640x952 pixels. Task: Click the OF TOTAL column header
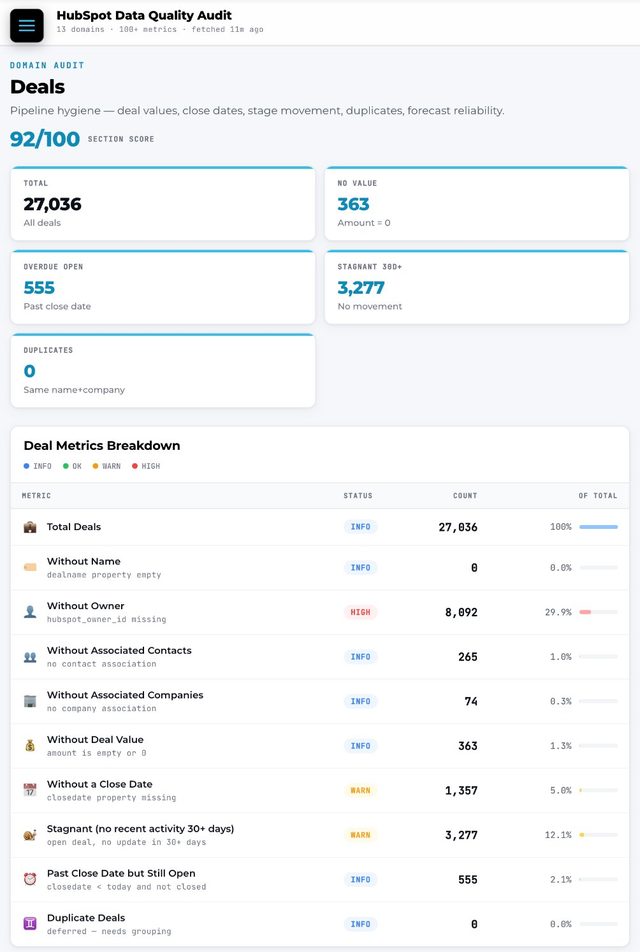coord(597,496)
